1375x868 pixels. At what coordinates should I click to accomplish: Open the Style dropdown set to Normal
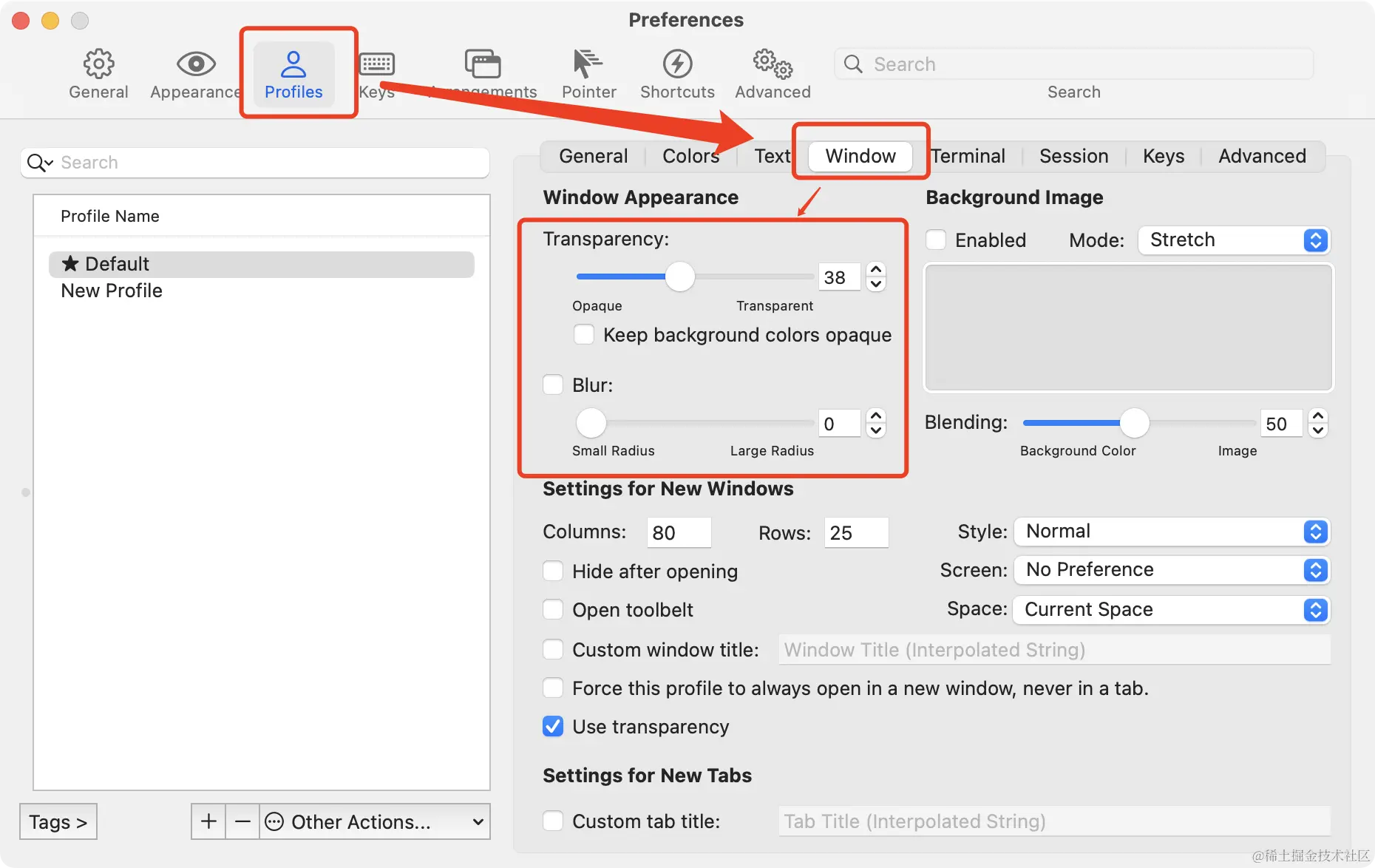[1172, 532]
